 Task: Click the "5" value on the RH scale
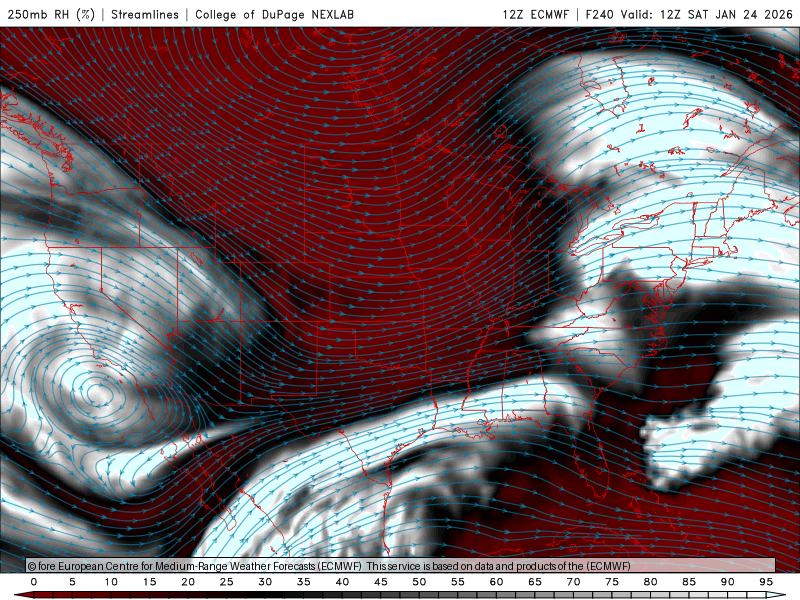[72, 582]
